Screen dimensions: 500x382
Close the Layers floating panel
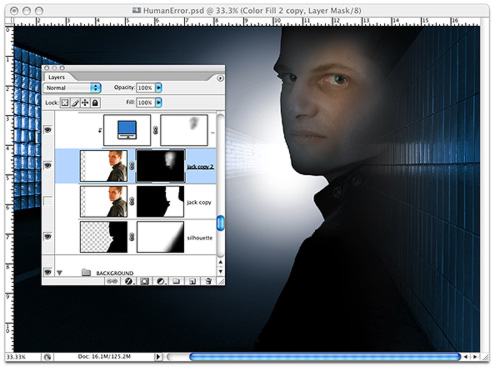point(47,68)
